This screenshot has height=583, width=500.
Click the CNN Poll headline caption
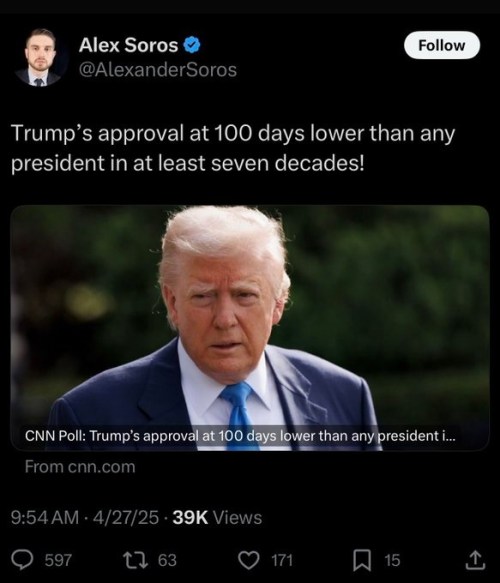[240, 436]
